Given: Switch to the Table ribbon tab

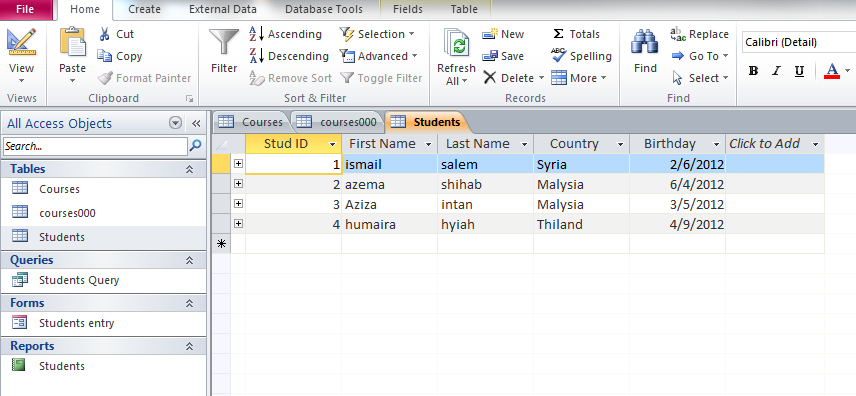Looking at the screenshot, I should pos(464,9).
